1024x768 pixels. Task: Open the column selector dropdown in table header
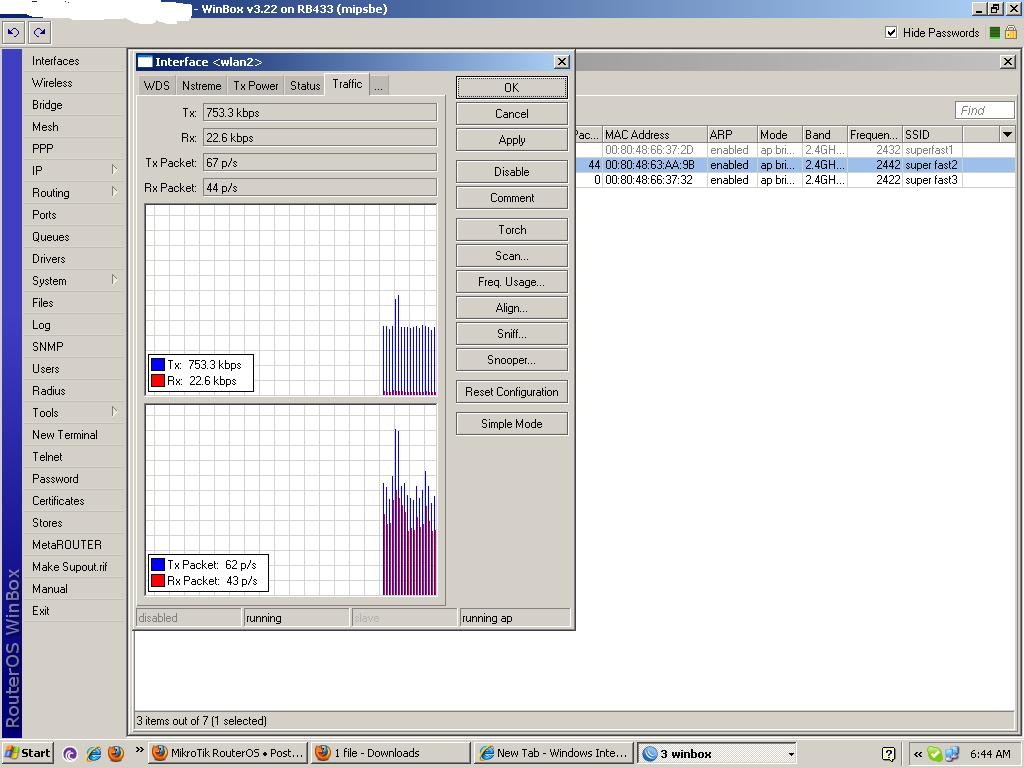click(1006, 134)
